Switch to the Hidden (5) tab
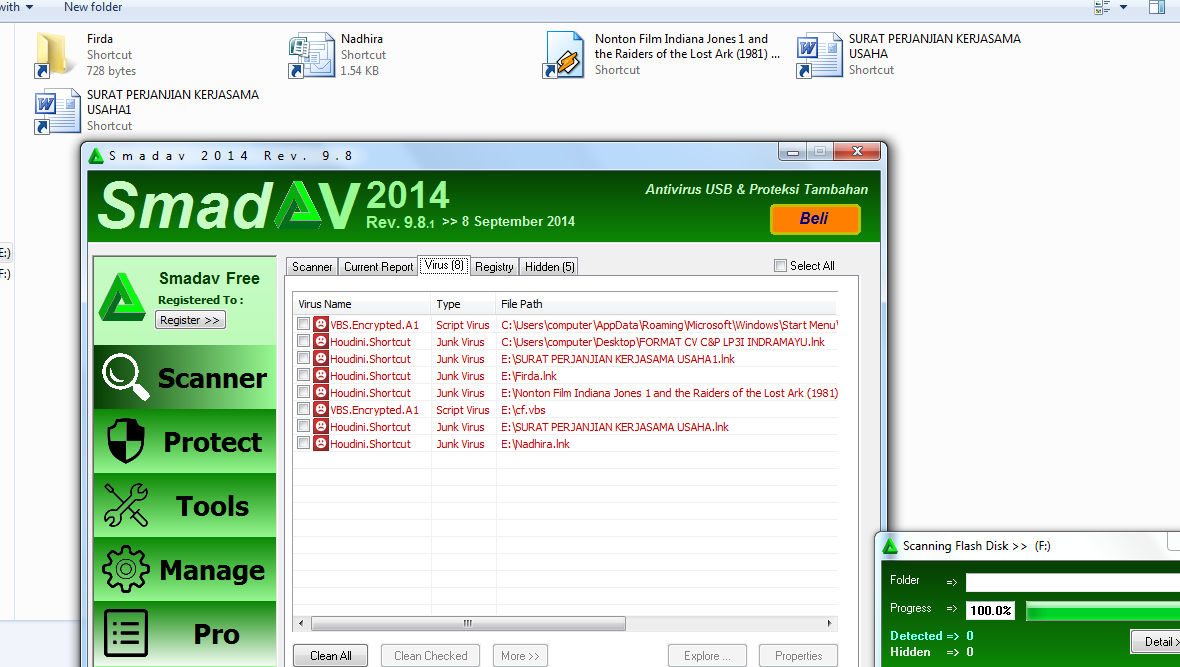The width and height of the screenshot is (1180, 667). point(549,266)
